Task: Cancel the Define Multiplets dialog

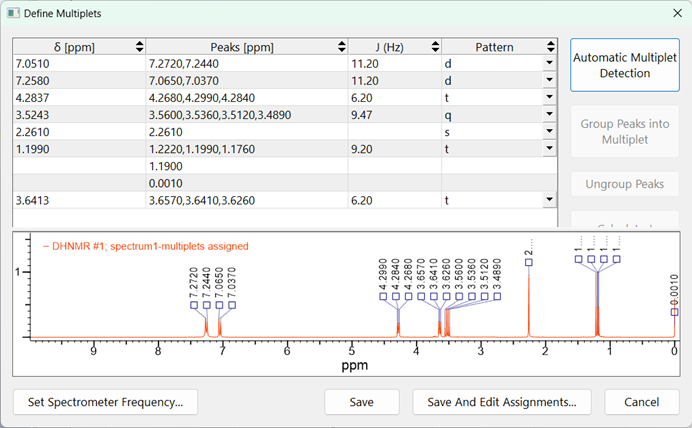Action: click(x=641, y=402)
